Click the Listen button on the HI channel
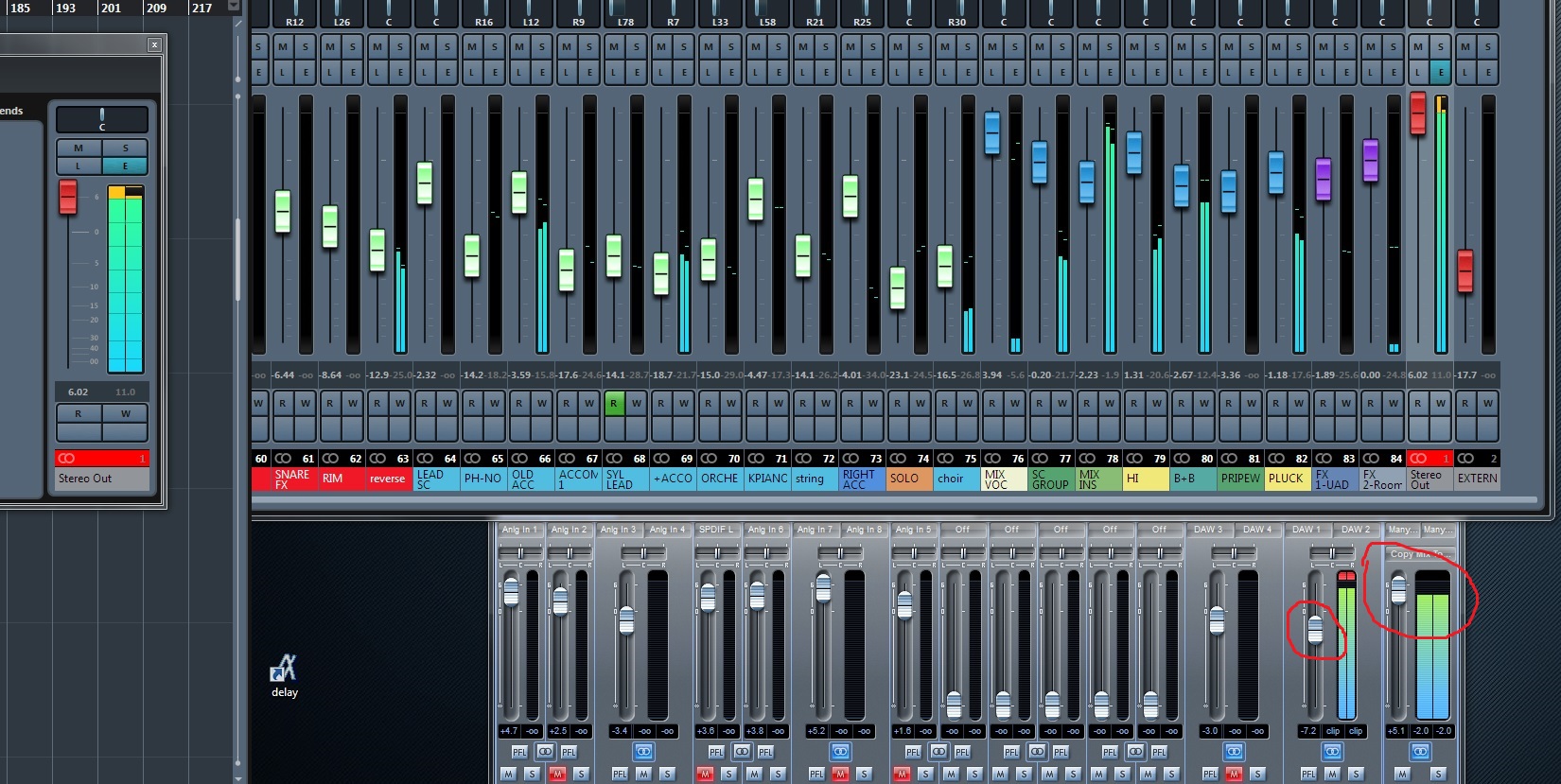Viewport: 1561px width, 784px height. pos(1134,72)
